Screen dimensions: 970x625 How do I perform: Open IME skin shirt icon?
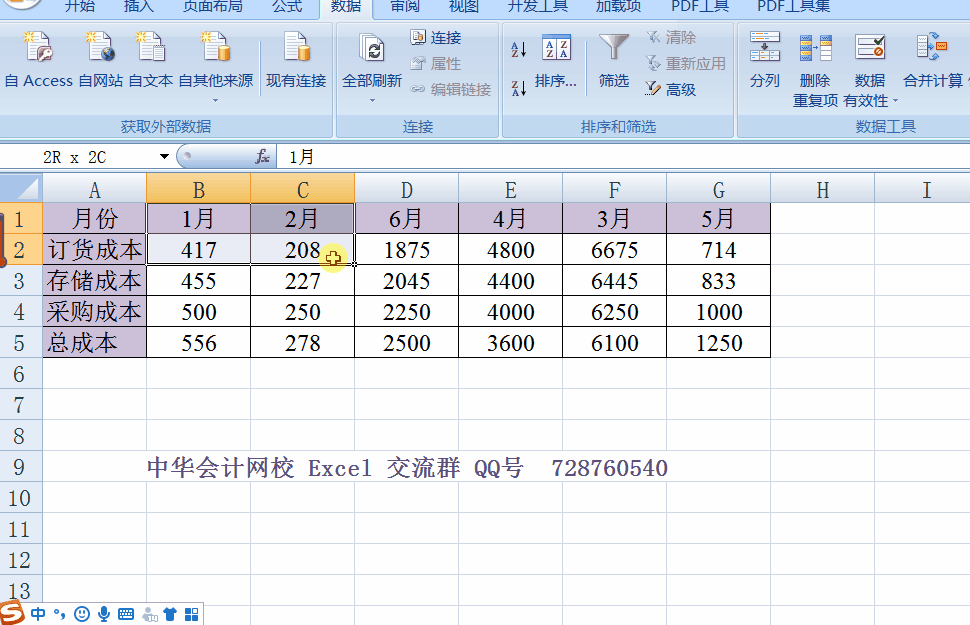click(170, 614)
